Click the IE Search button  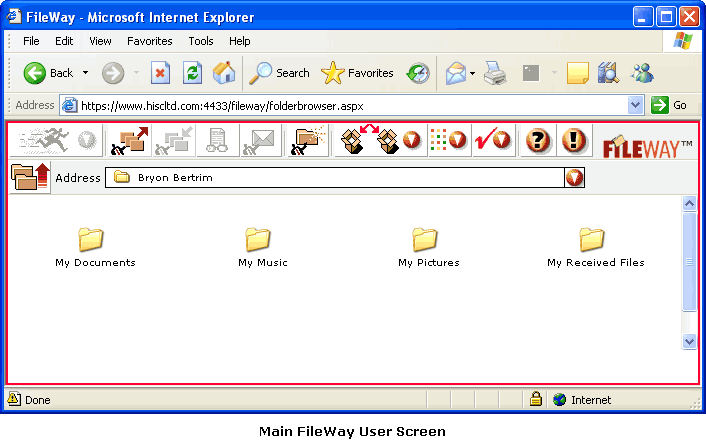click(x=279, y=72)
